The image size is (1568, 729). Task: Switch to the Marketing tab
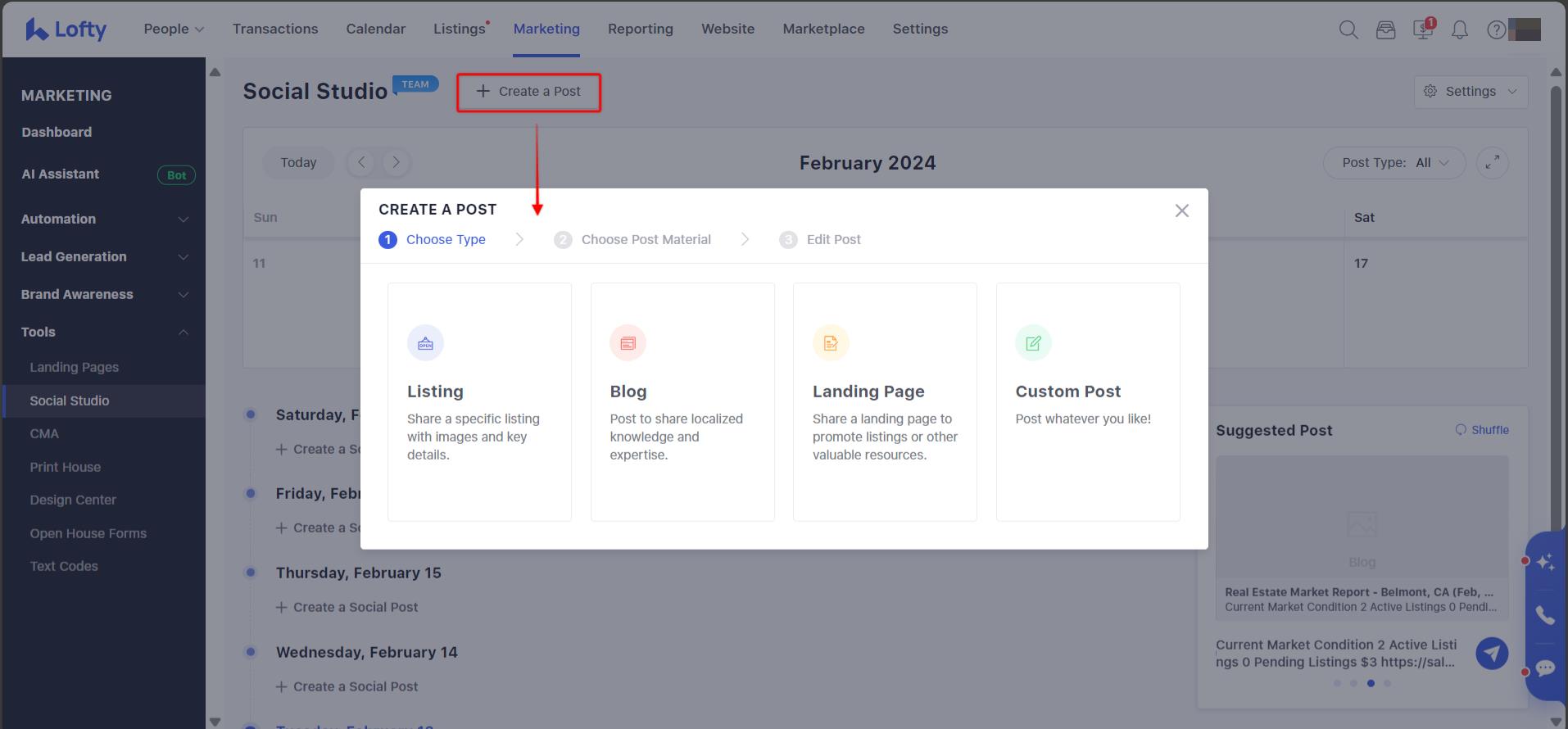(546, 29)
